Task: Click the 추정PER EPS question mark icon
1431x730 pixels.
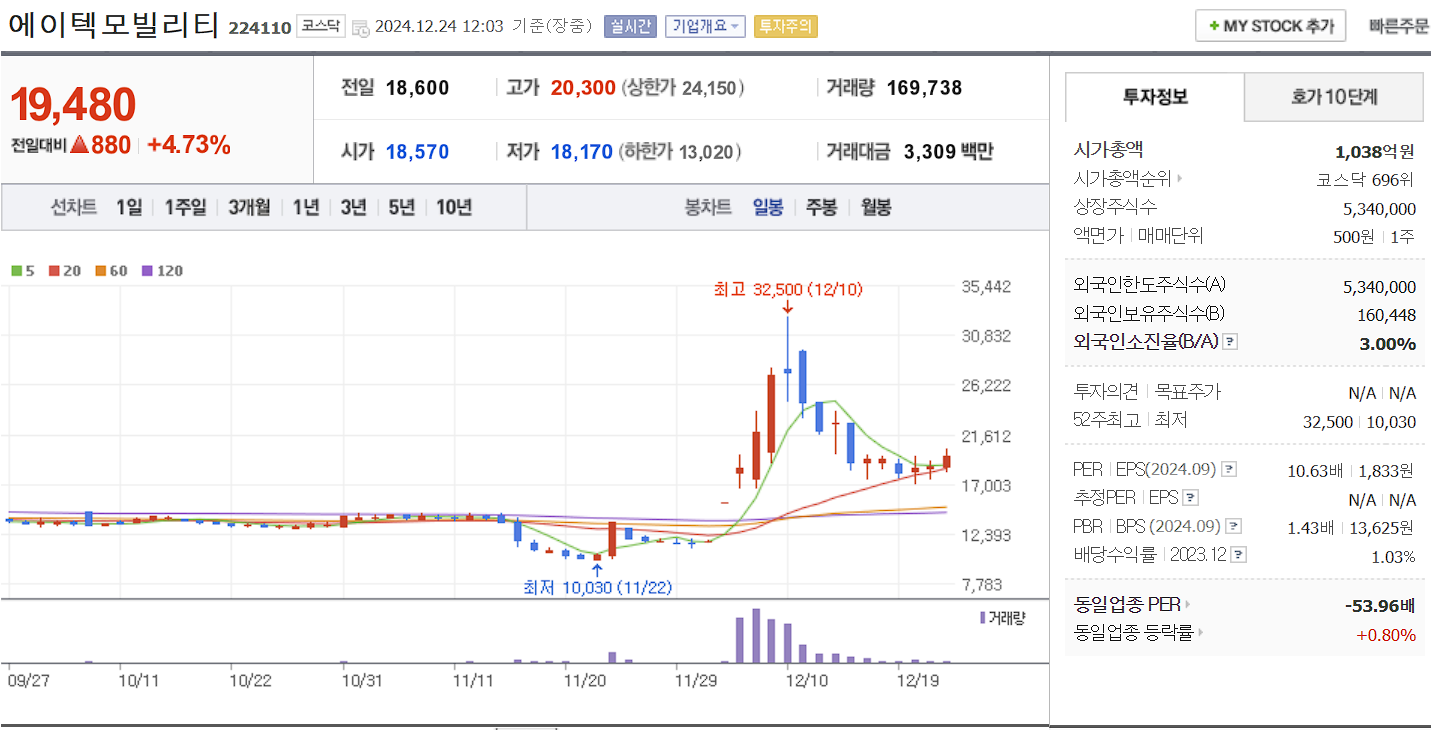Action: click(1189, 498)
